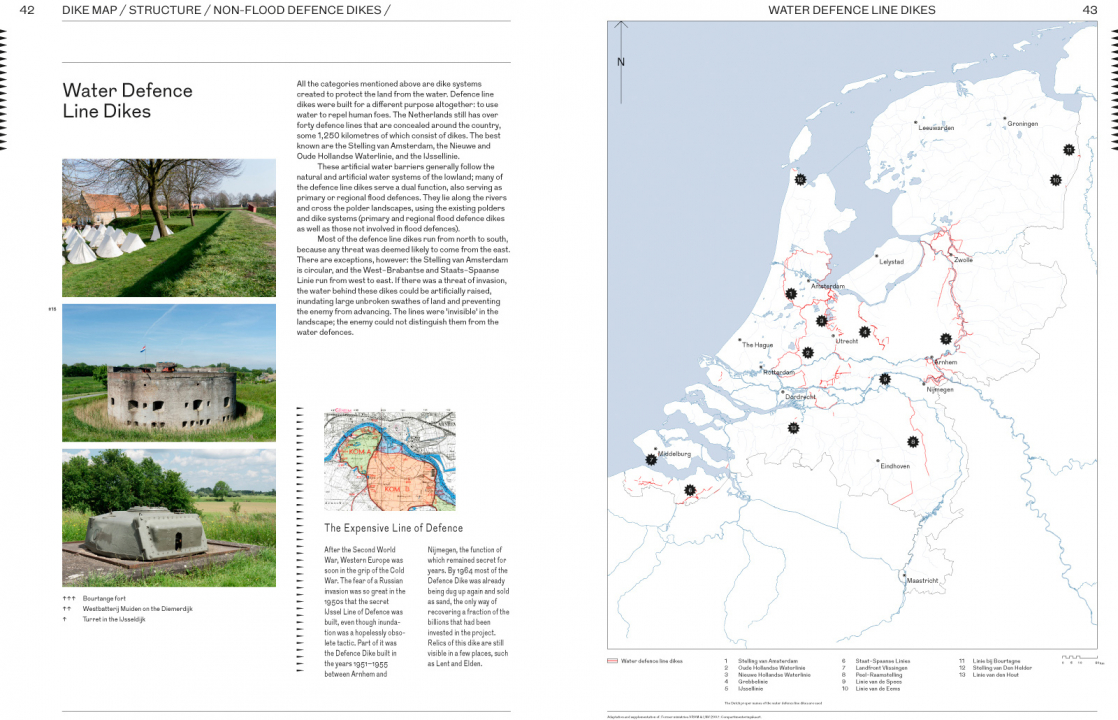1118x720 pixels.
Task: Select marker 4 east of Utrecht
Action: pyautogui.click(x=864, y=332)
